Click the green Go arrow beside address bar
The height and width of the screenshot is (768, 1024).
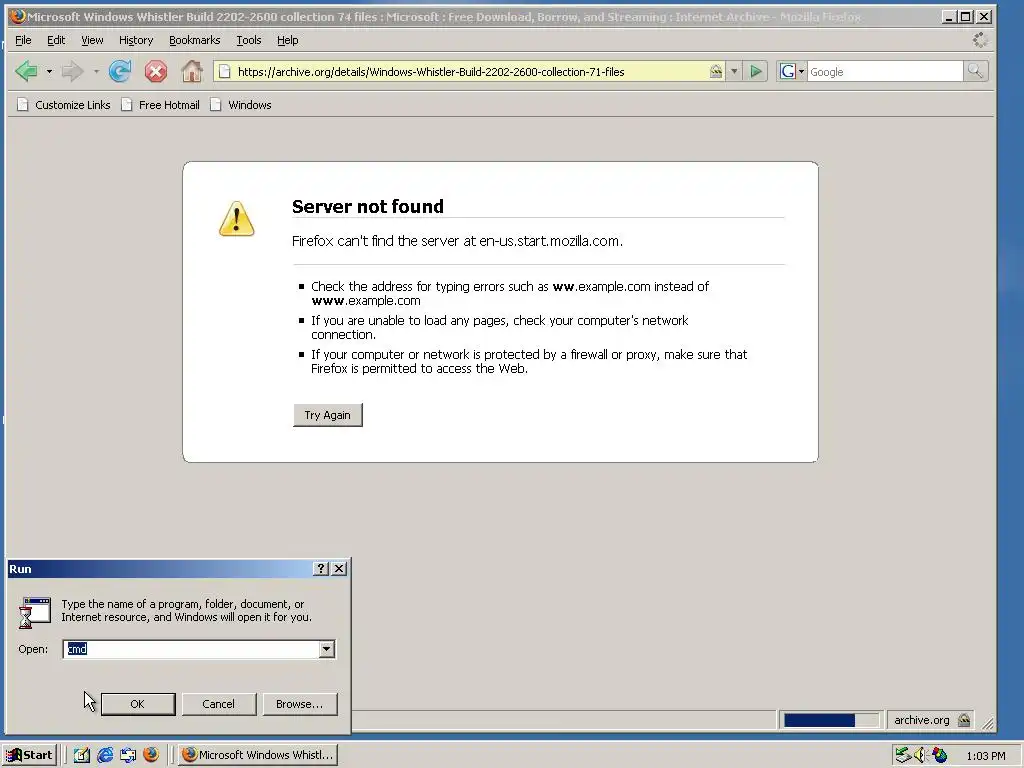tap(756, 71)
